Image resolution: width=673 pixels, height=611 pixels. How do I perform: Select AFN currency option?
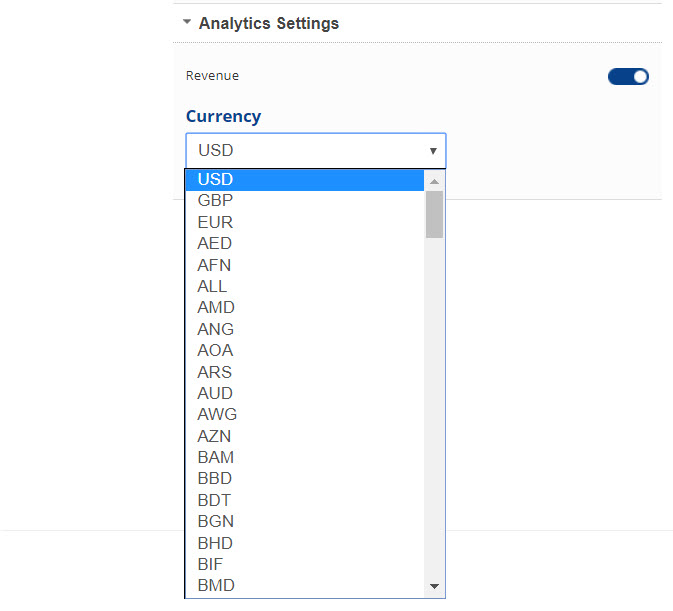[x=215, y=265]
